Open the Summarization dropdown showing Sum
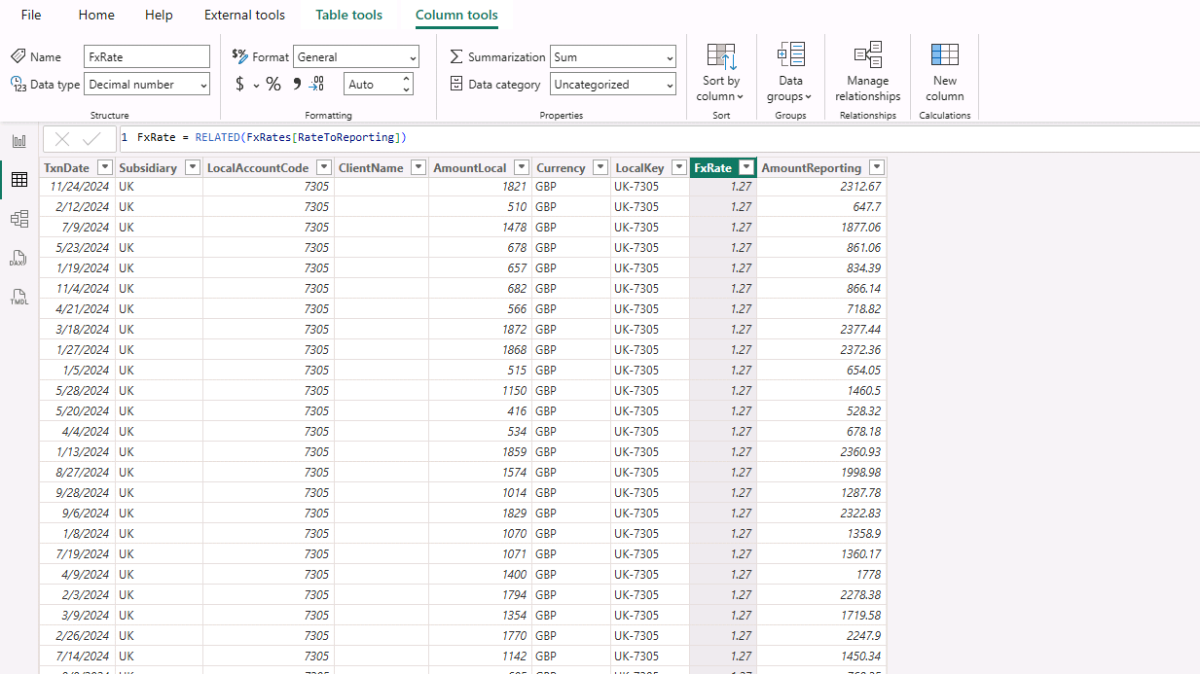 [612, 57]
